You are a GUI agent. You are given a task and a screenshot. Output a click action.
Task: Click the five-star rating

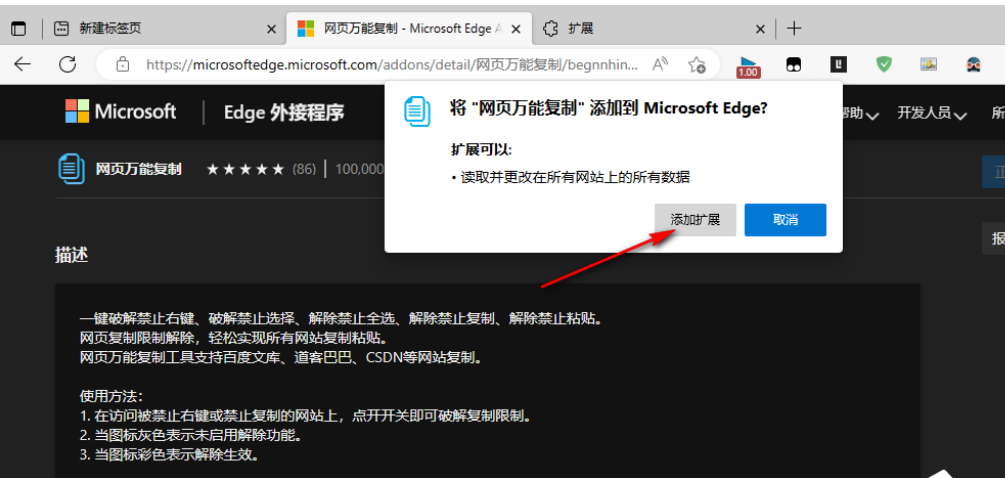point(245,169)
